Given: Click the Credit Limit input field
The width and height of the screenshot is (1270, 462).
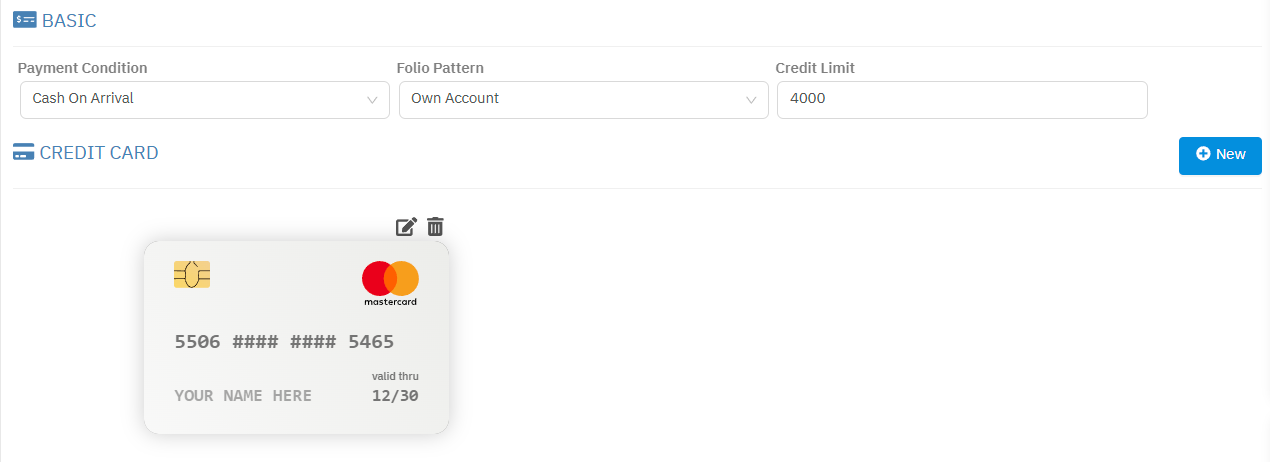Looking at the screenshot, I should tap(961, 99).
